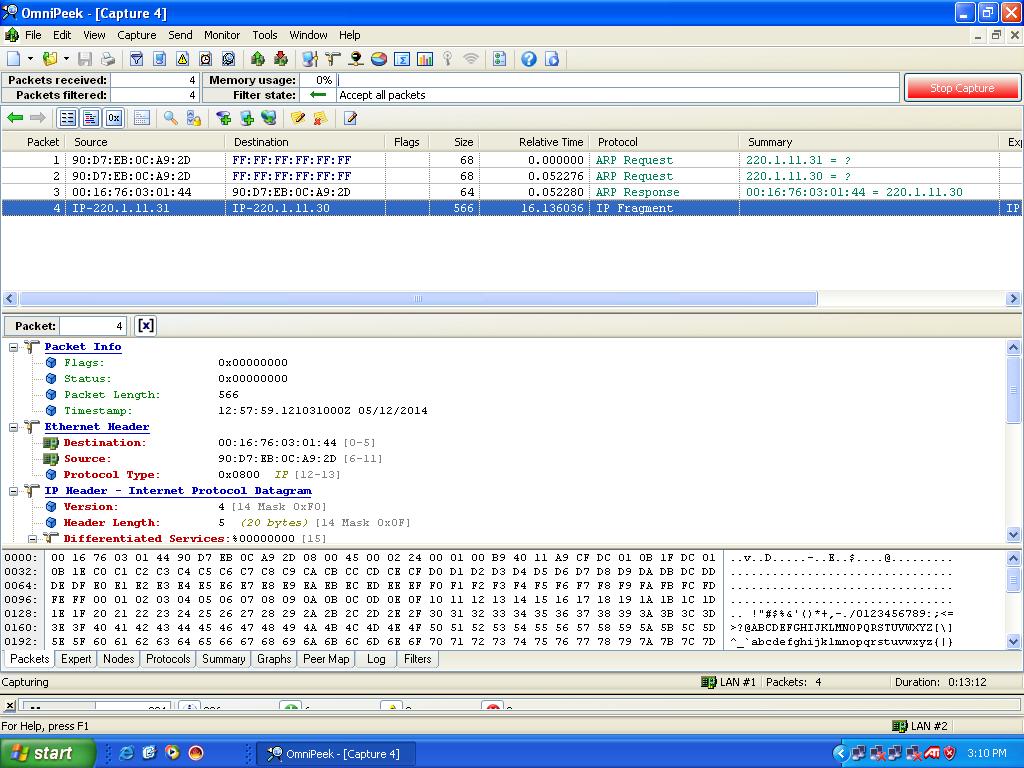The height and width of the screenshot is (768, 1024).
Task: Switch to the Peer Map tab
Action: pyautogui.click(x=326, y=659)
